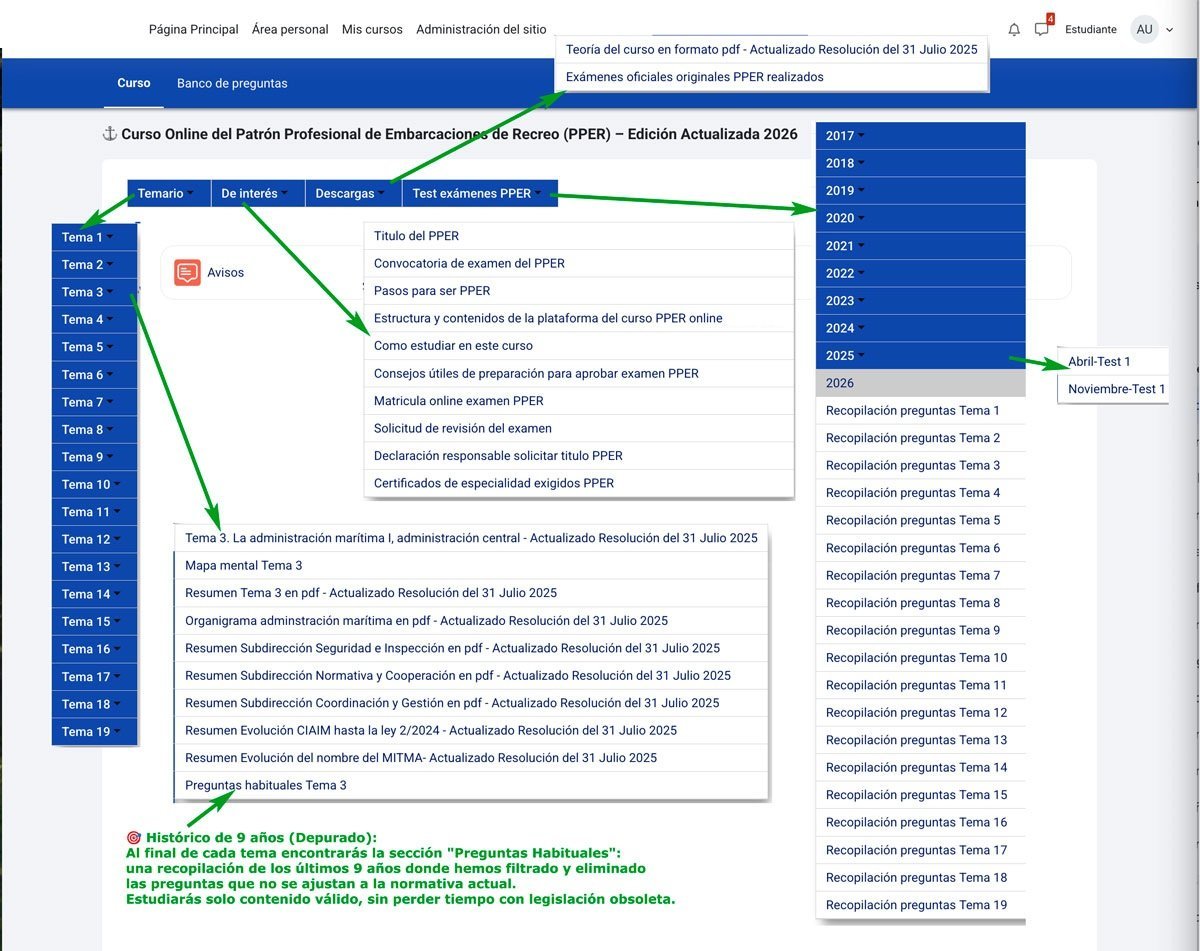Image resolution: width=1200 pixels, height=951 pixels.
Task: Open the Test exámenes PPER dropdown
Action: (x=479, y=193)
